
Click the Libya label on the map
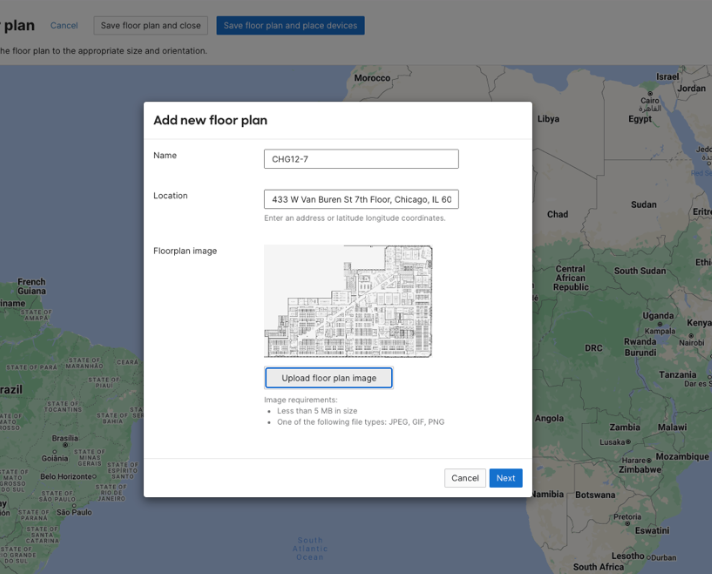(548, 118)
